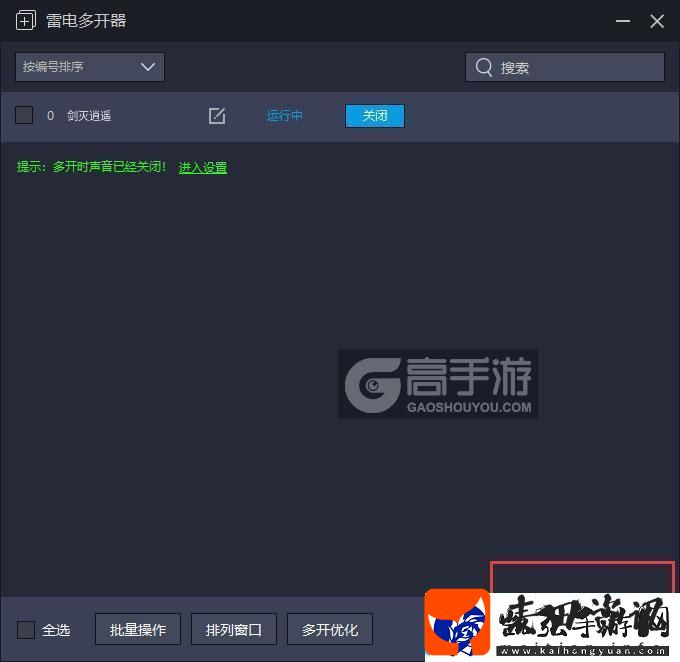Click the 多开优化 button
This screenshot has width=680, height=662.
[330, 629]
